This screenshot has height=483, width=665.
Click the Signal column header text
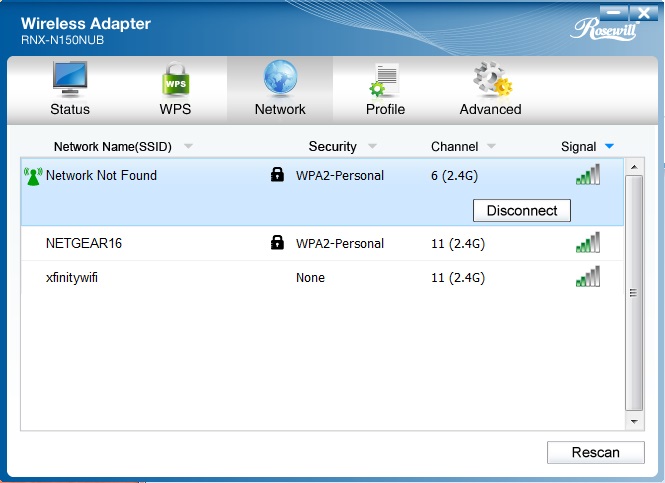[x=578, y=146]
